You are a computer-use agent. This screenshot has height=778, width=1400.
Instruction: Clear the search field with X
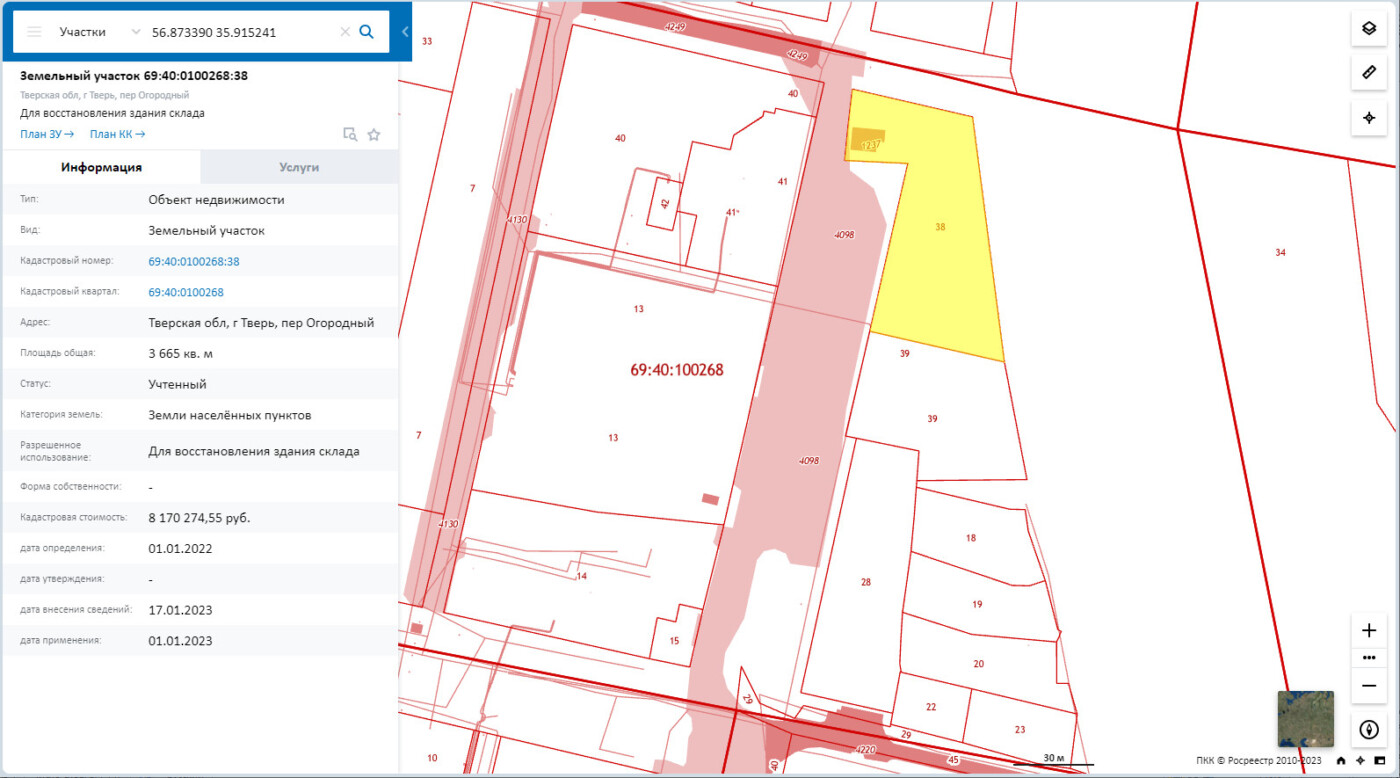345,32
